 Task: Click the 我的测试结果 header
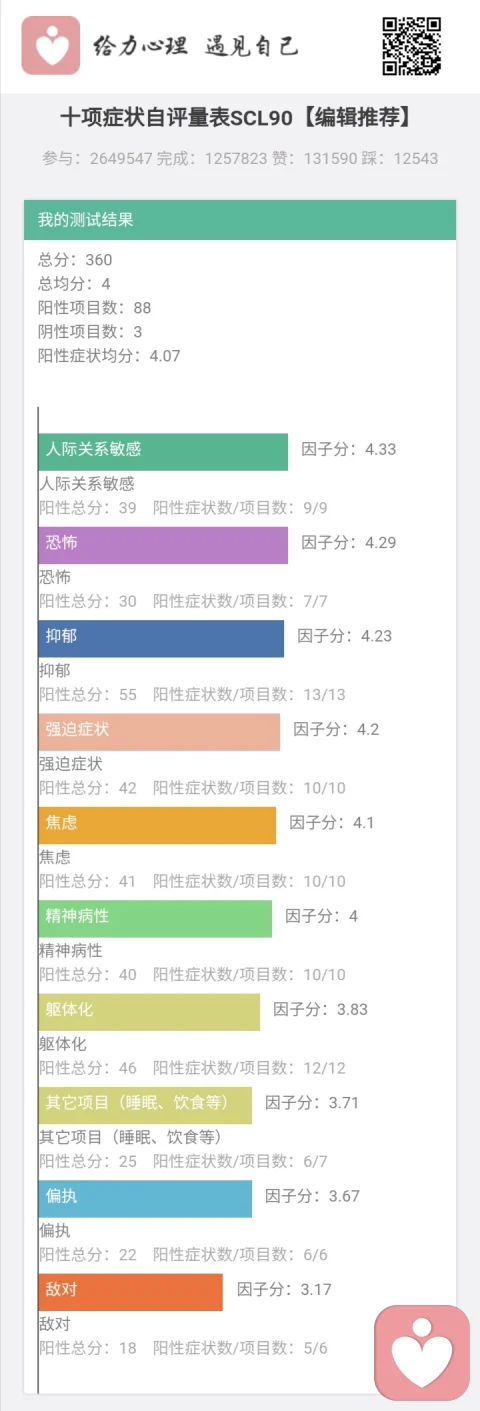[x=240, y=220]
